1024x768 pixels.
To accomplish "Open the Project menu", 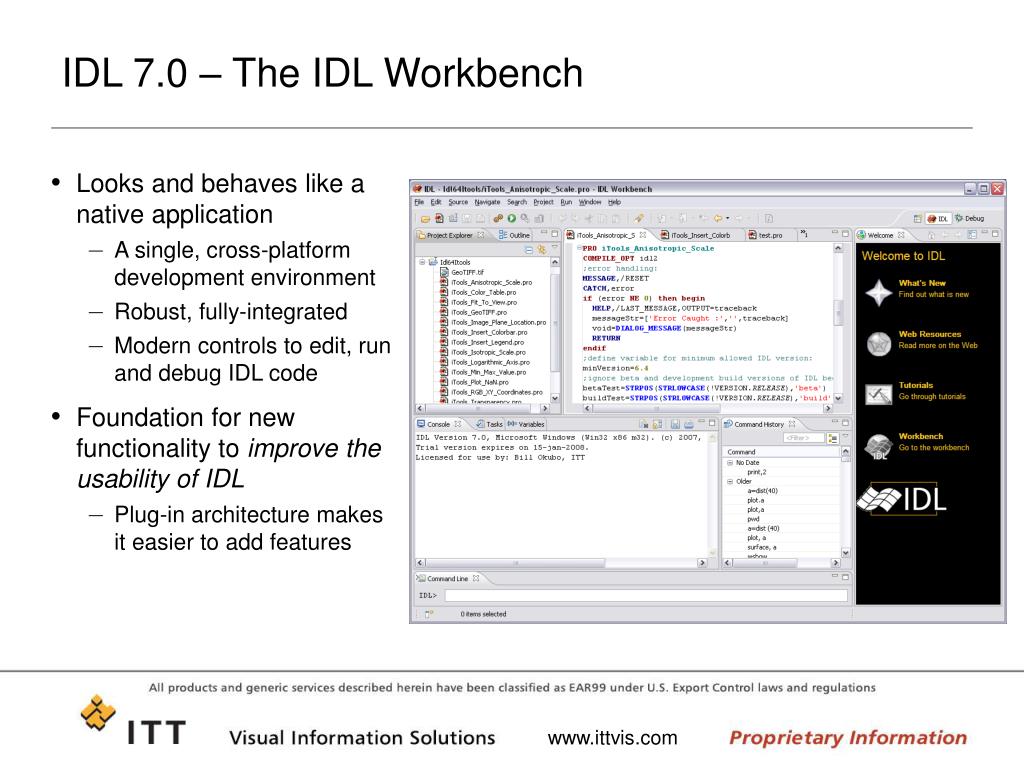I will (543, 202).
